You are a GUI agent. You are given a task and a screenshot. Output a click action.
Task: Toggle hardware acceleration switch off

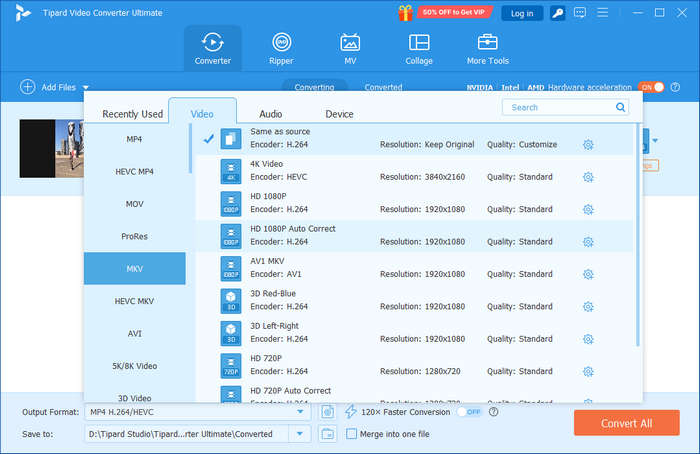(651, 87)
